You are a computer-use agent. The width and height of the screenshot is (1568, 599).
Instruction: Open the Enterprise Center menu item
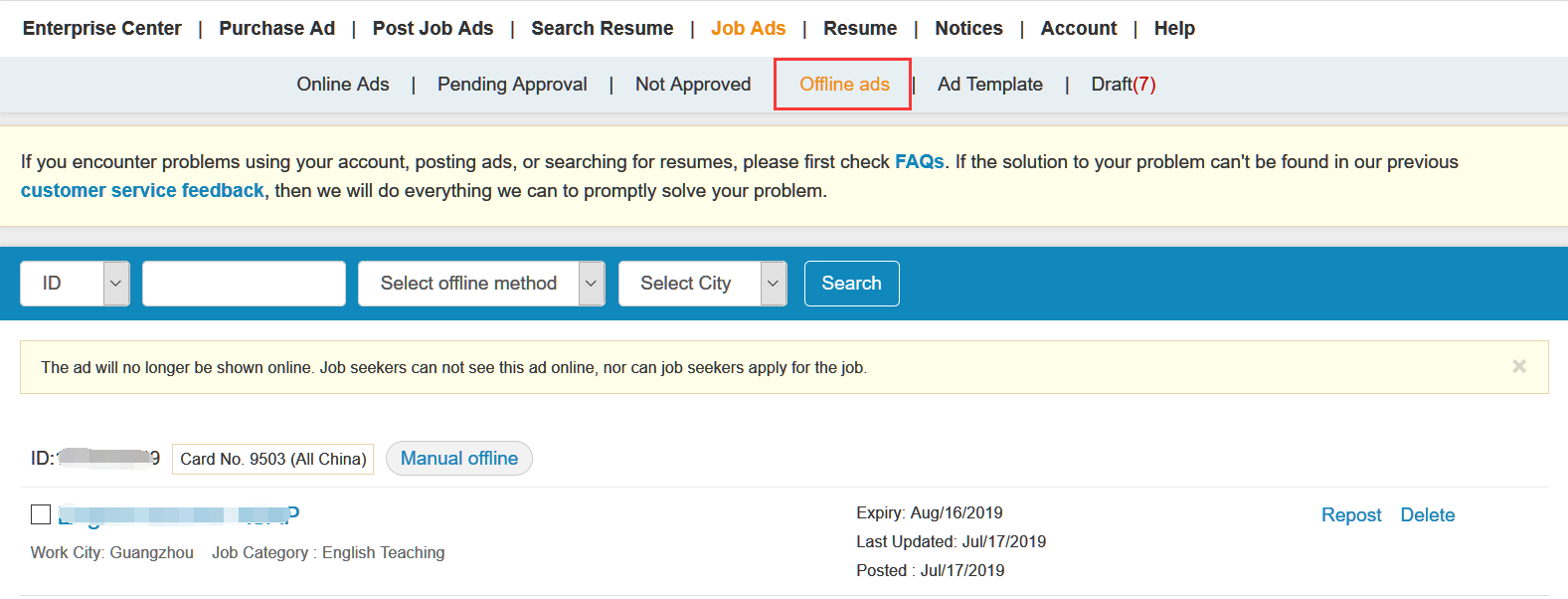coord(101,28)
